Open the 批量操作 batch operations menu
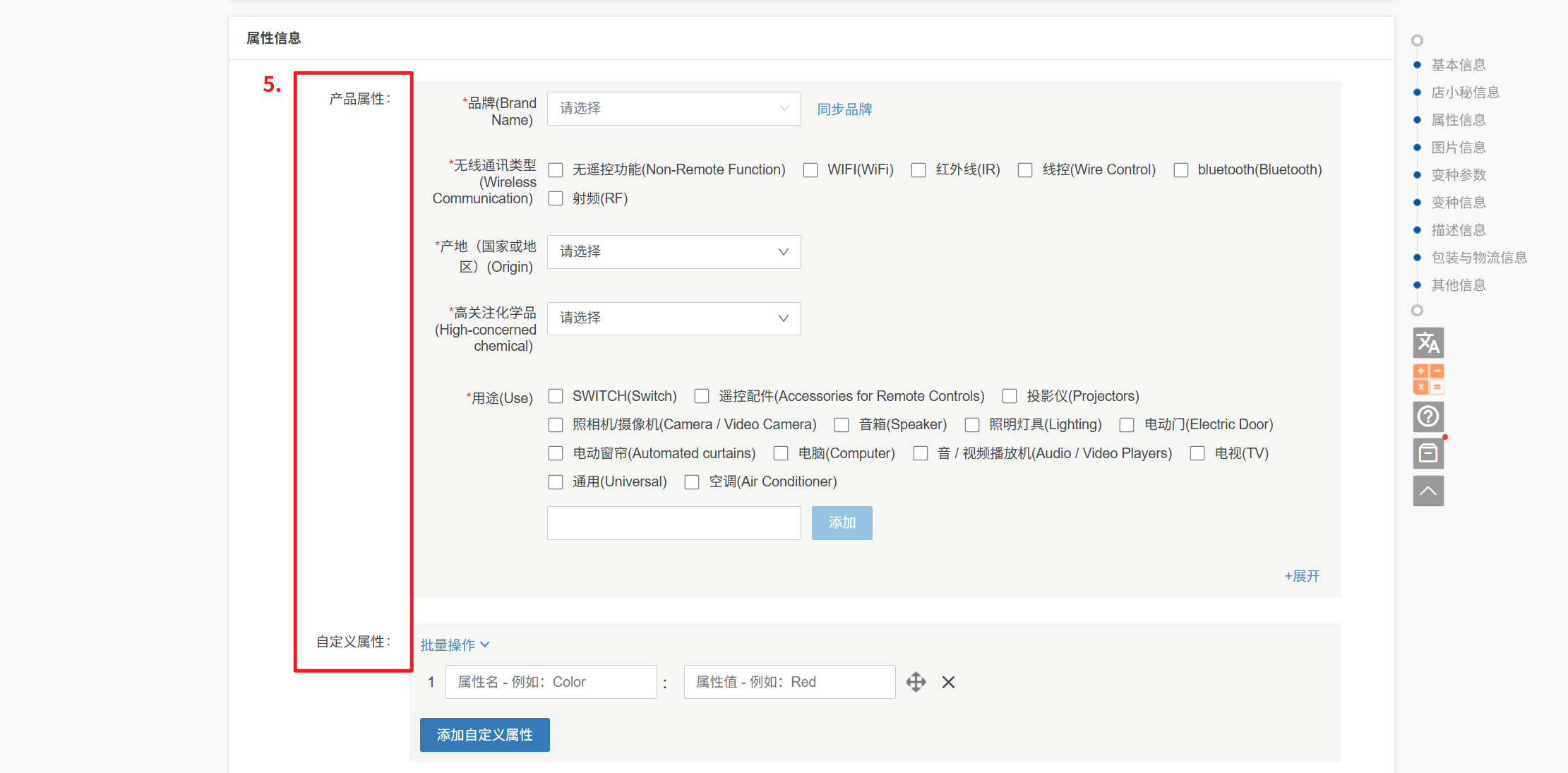Screen dimensions: 1568x773 454,645
